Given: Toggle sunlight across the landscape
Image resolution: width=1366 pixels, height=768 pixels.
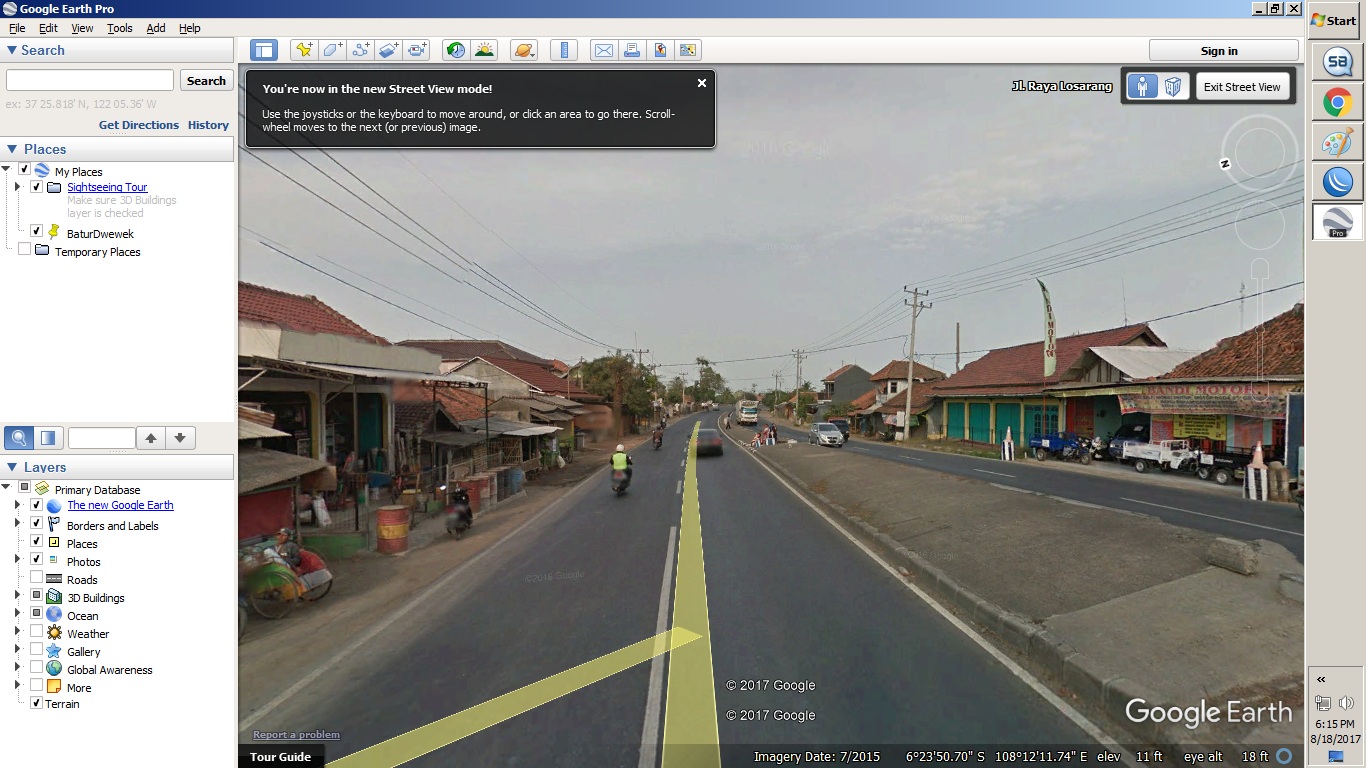Looking at the screenshot, I should pyautogui.click(x=484, y=50).
